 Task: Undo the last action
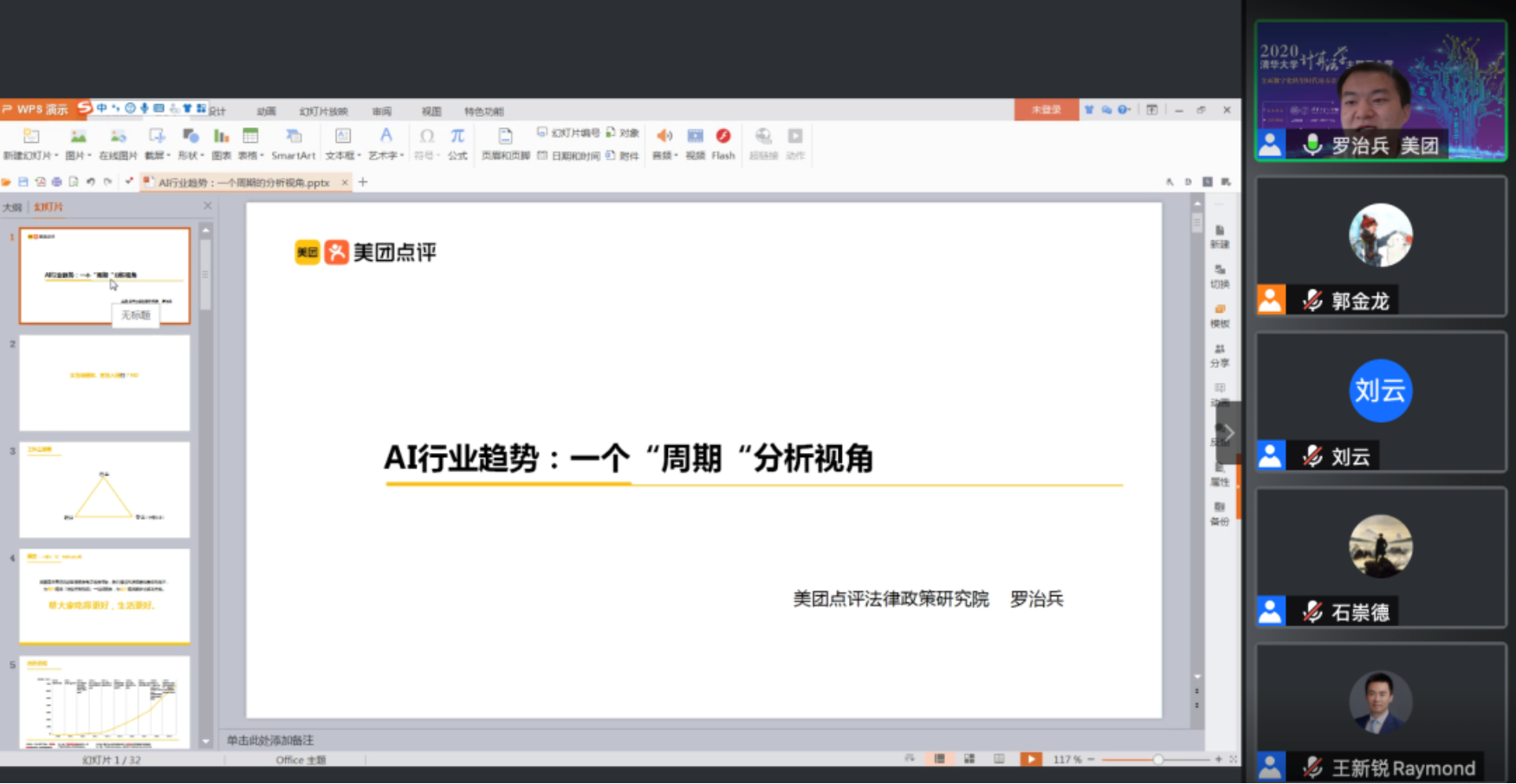click(x=90, y=182)
